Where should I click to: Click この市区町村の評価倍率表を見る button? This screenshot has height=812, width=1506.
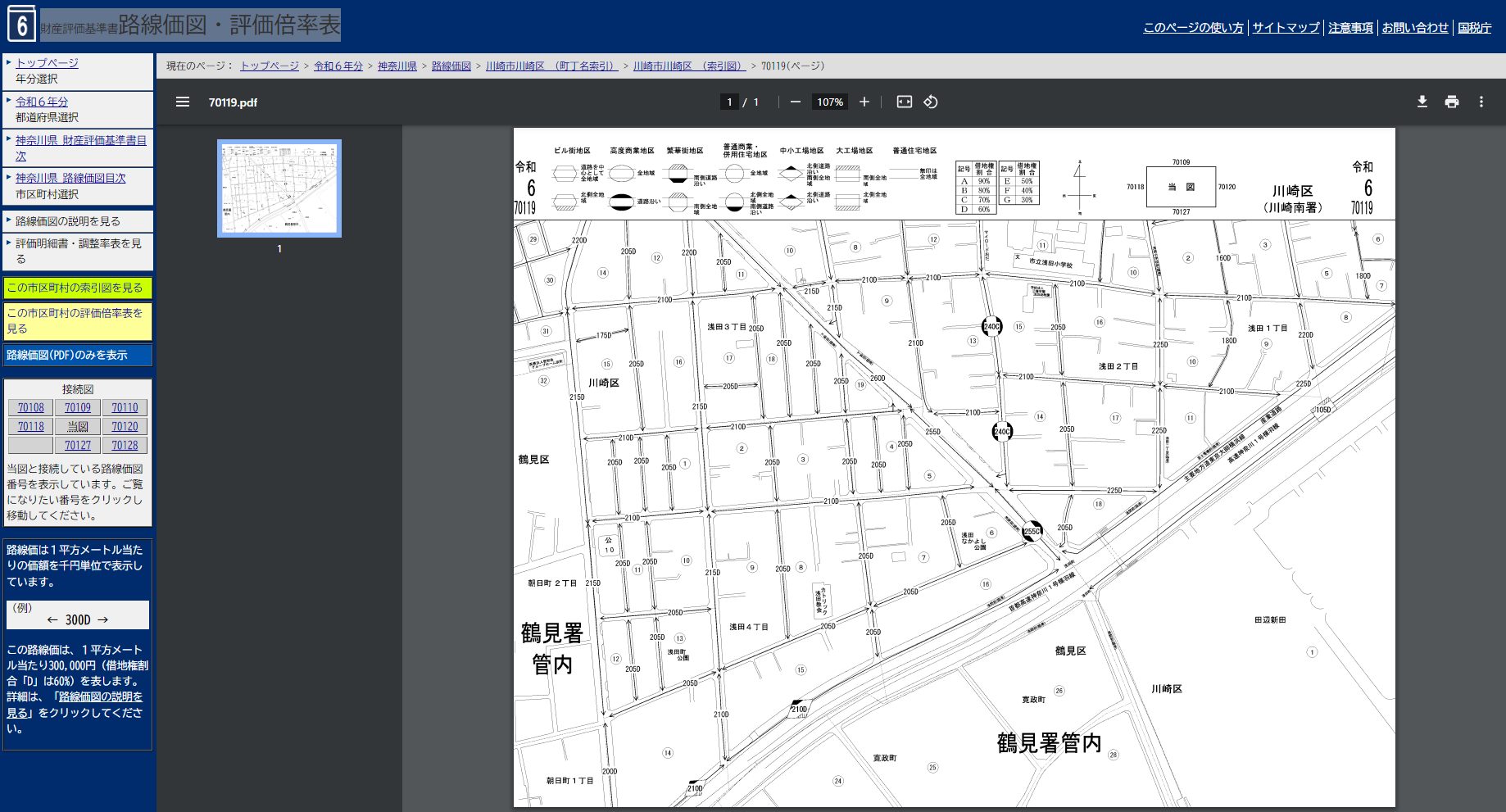tap(77, 320)
